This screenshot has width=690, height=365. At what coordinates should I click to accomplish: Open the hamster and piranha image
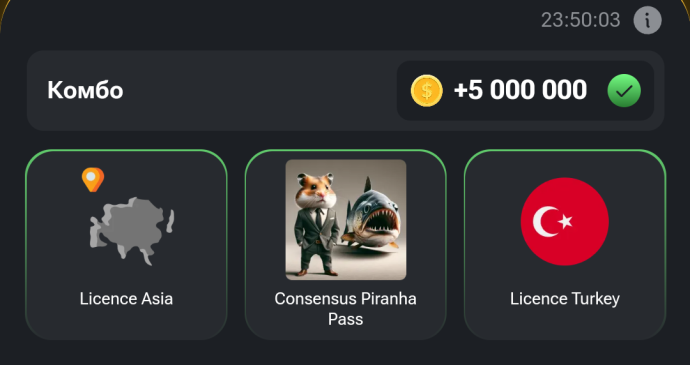tap(346, 220)
